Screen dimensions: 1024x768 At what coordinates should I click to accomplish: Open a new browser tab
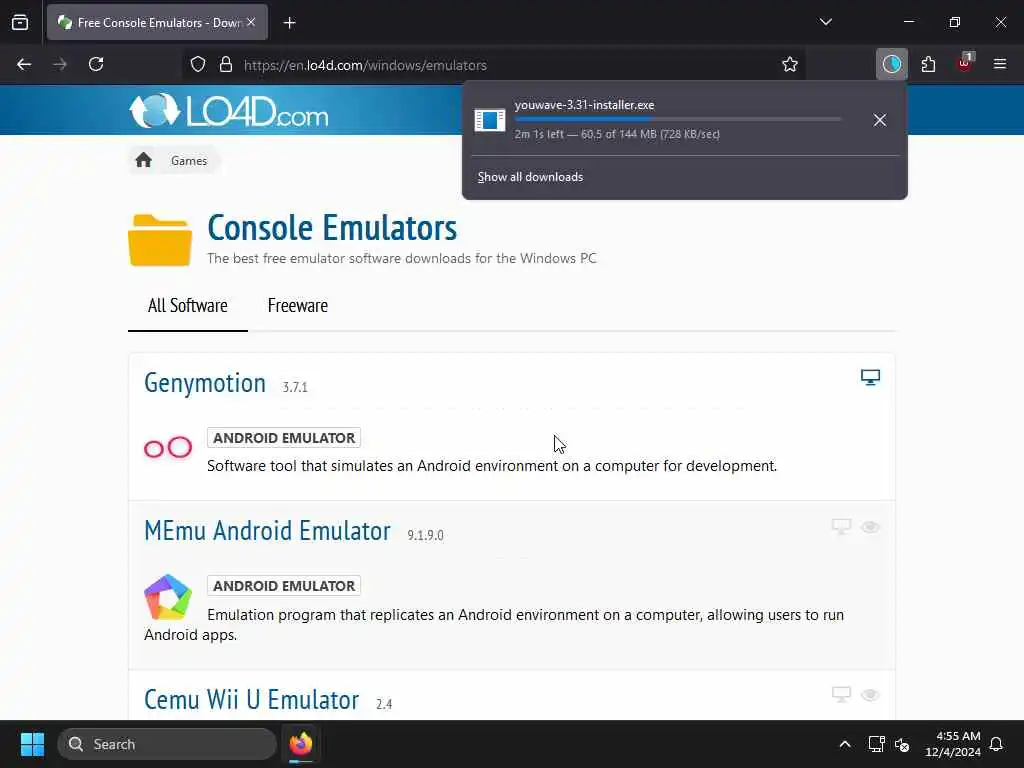(290, 23)
